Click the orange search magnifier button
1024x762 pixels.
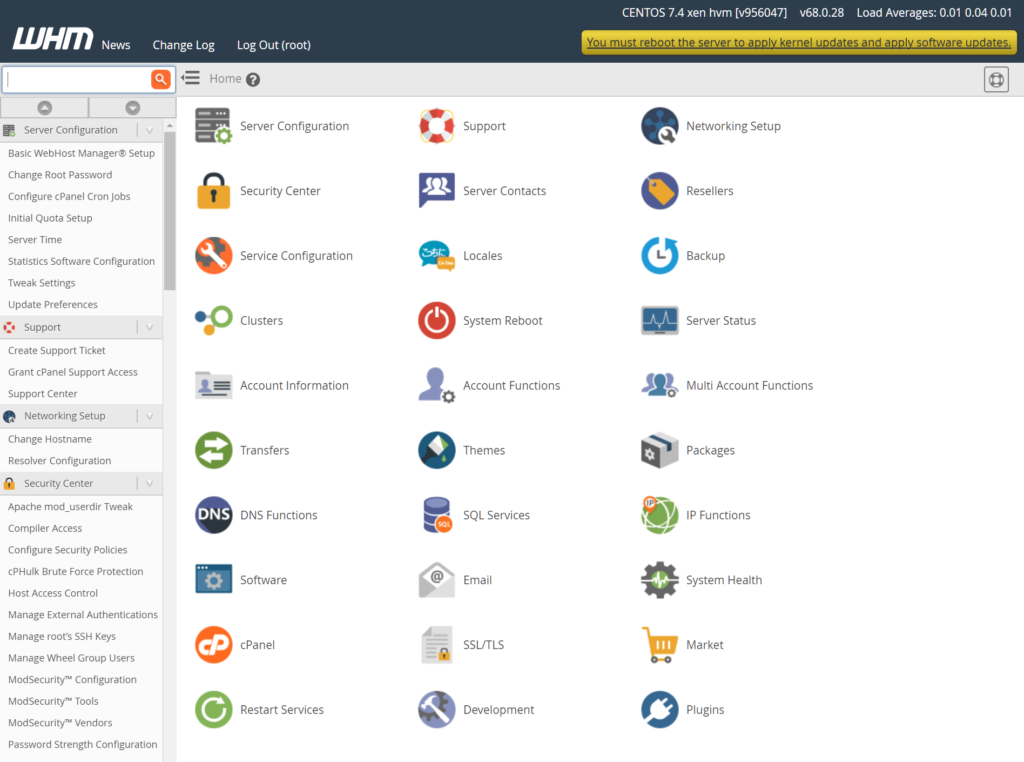pyautogui.click(x=160, y=79)
